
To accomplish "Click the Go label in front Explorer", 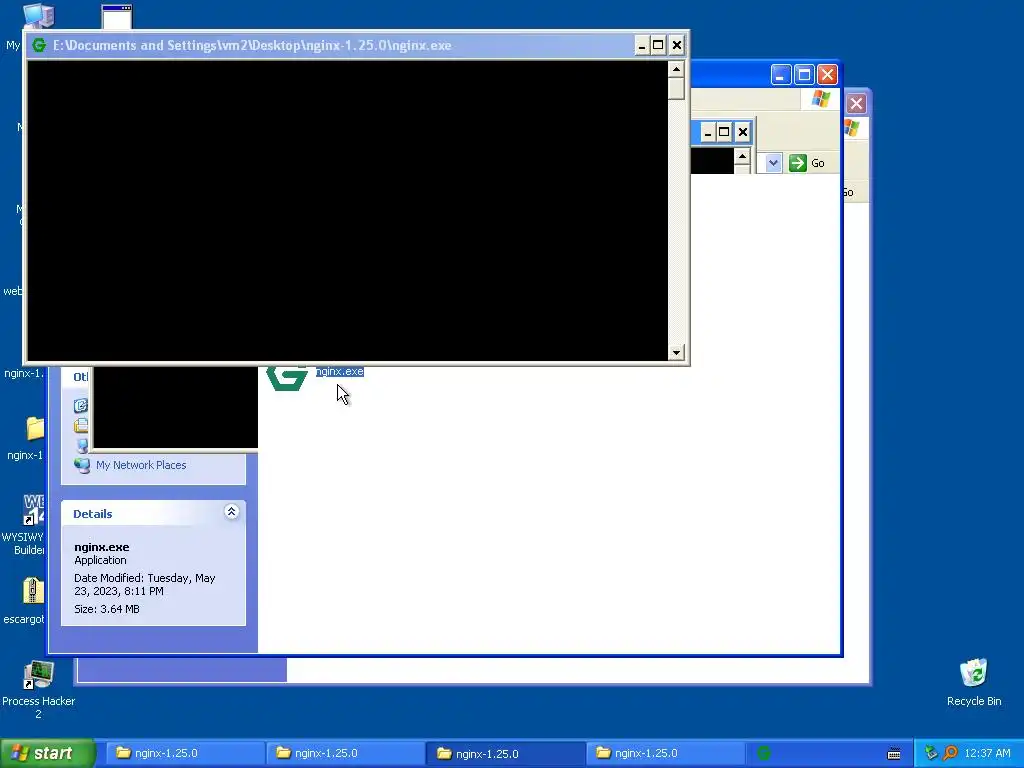I will 818,163.
